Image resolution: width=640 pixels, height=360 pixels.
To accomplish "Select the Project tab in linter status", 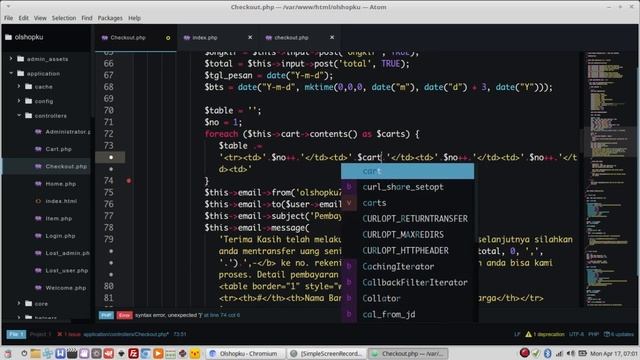I will 40,334.
